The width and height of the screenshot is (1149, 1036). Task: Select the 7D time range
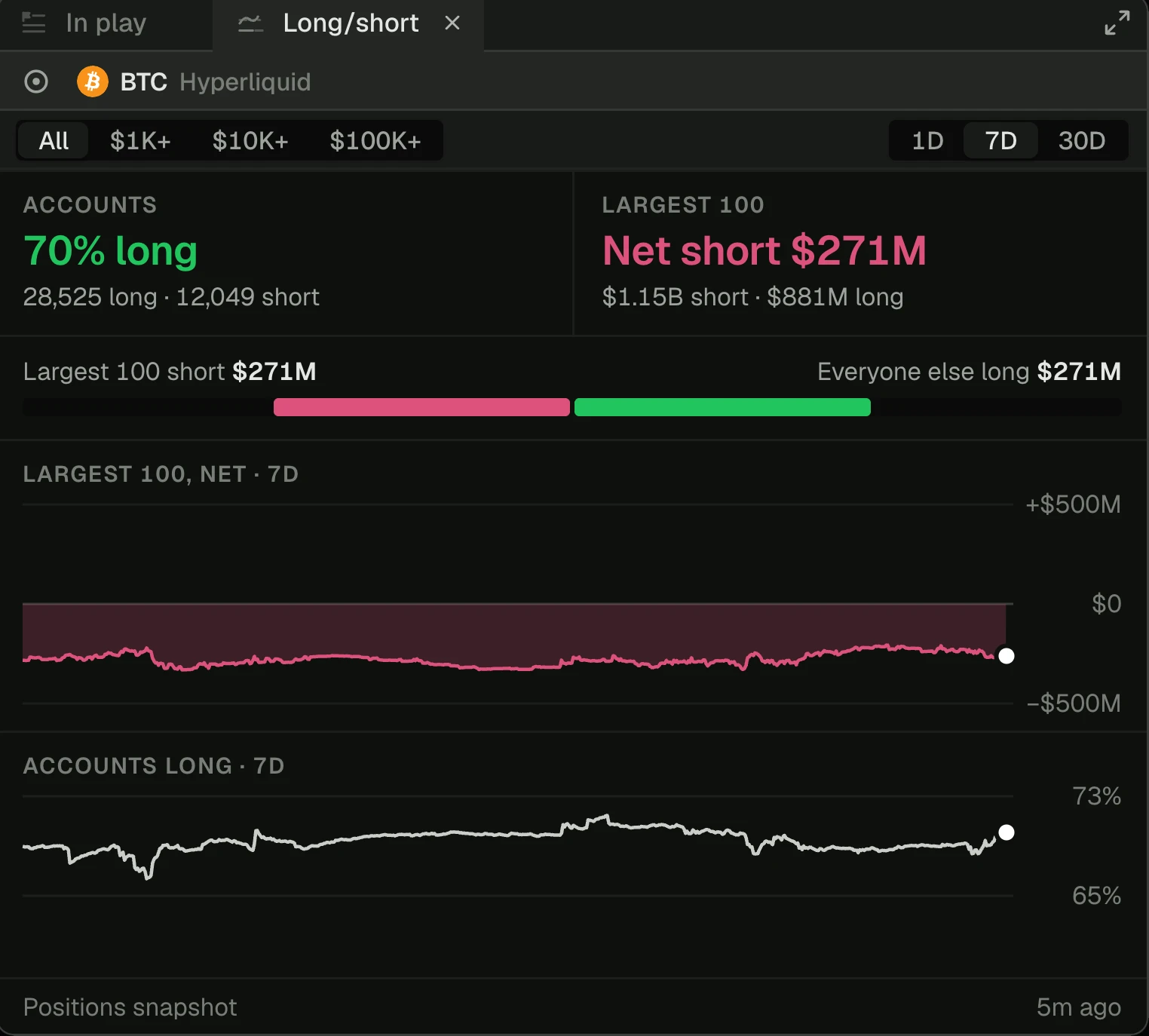[1001, 140]
